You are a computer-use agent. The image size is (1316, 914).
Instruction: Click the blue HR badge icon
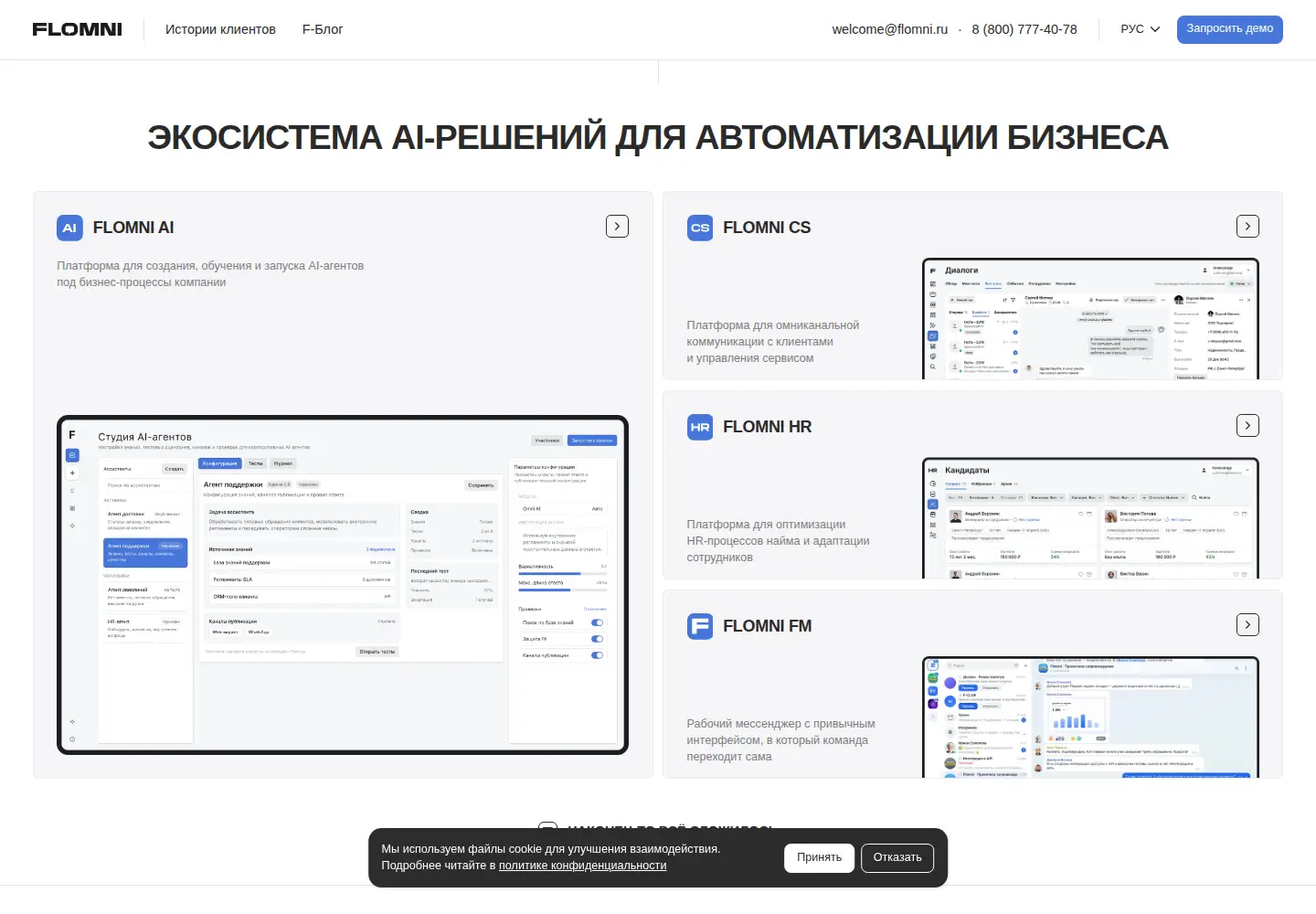700,427
